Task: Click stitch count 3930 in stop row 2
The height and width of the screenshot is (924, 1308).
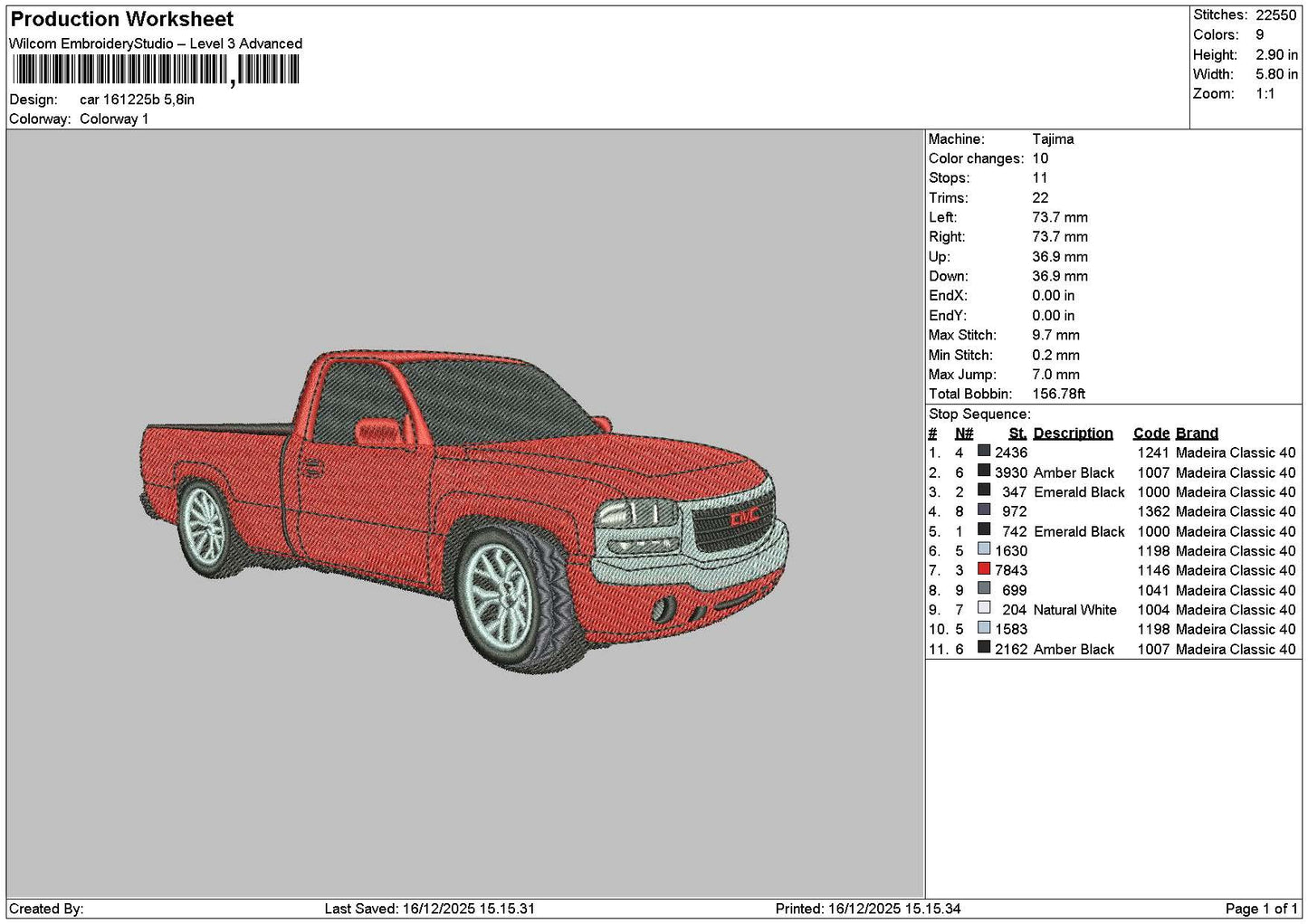Action: click(x=1011, y=472)
